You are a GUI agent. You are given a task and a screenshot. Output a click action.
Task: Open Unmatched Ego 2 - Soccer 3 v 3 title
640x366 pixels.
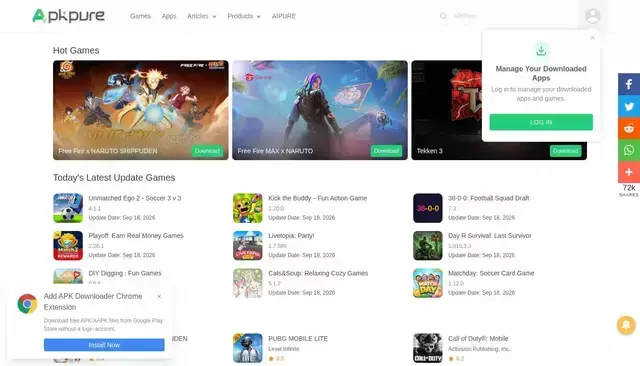[x=135, y=198]
